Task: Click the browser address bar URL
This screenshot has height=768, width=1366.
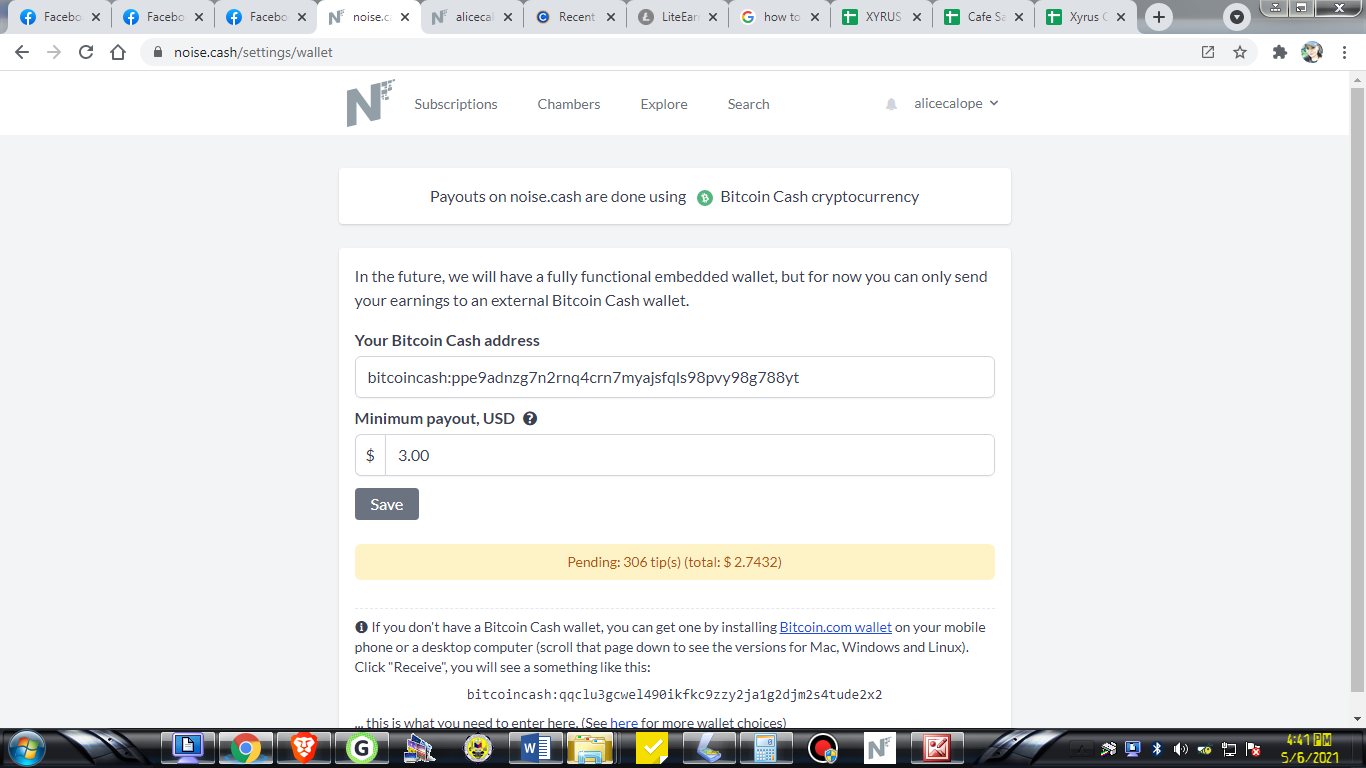Action: pos(253,52)
